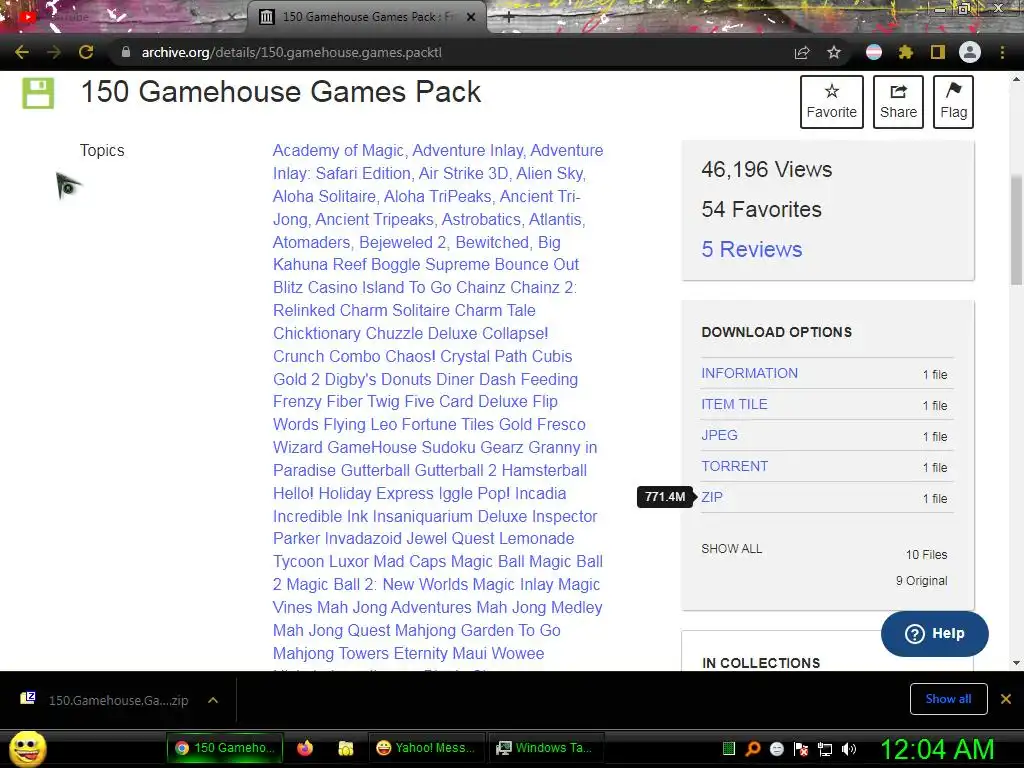Open the 5 Reviews link

coord(752,249)
